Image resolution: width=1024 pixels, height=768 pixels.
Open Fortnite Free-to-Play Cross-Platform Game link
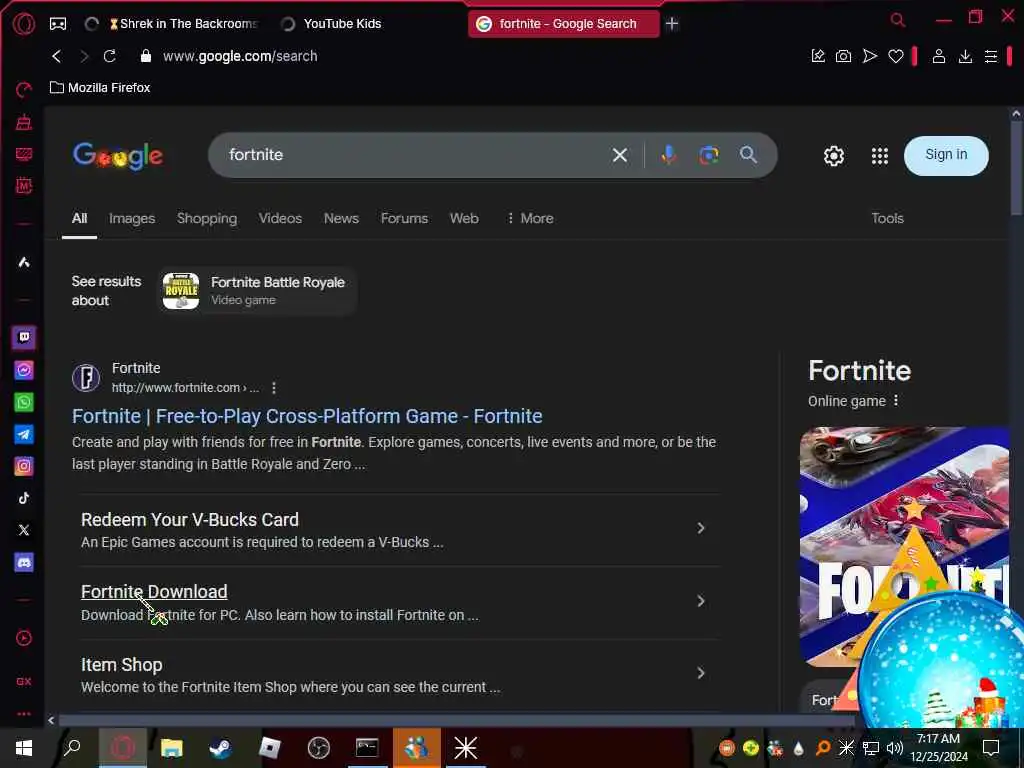[x=307, y=417]
